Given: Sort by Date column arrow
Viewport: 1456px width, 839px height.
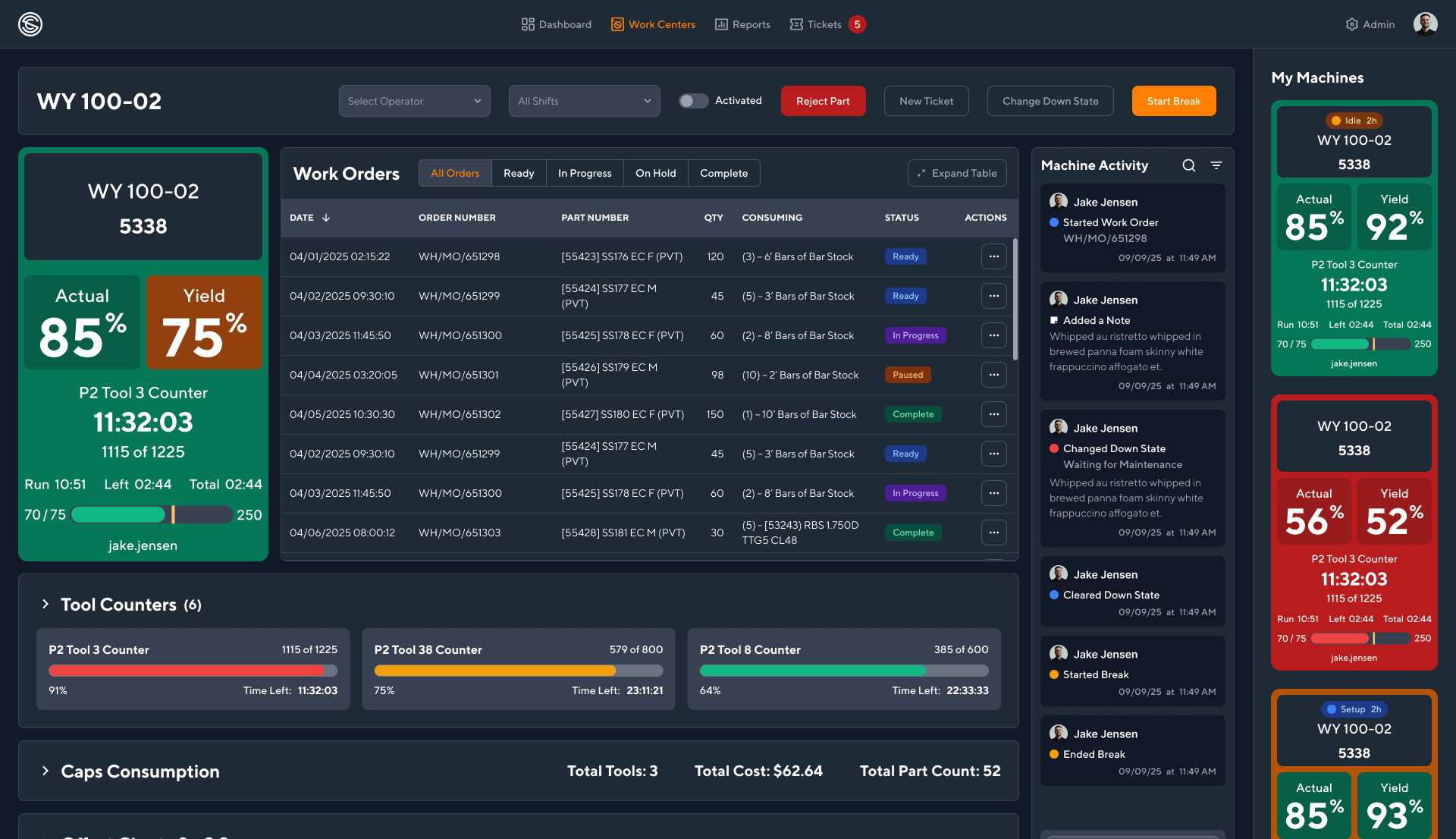Looking at the screenshot, I should (326, 218).
